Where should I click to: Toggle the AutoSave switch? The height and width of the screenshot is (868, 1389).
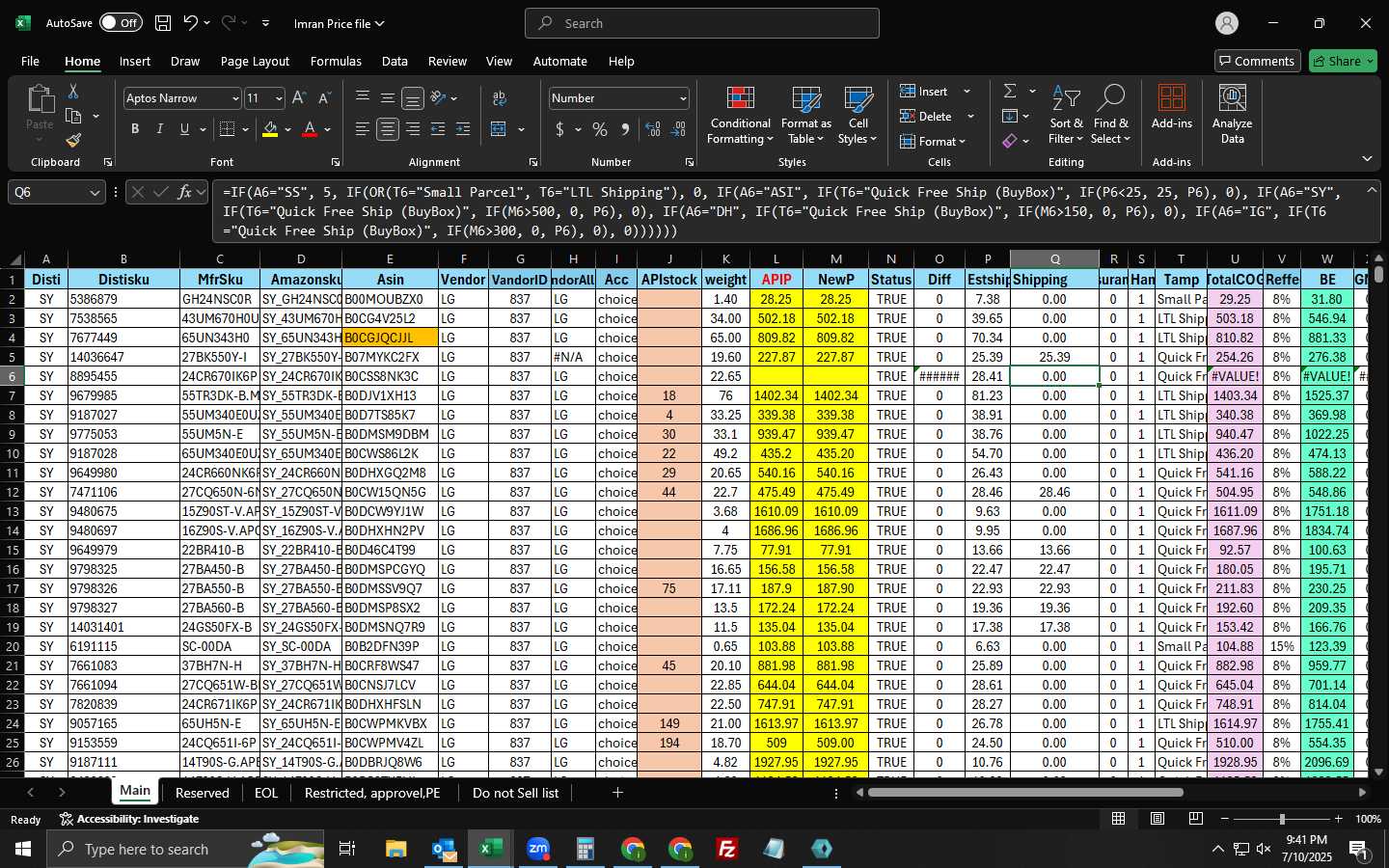click(121, 23)
